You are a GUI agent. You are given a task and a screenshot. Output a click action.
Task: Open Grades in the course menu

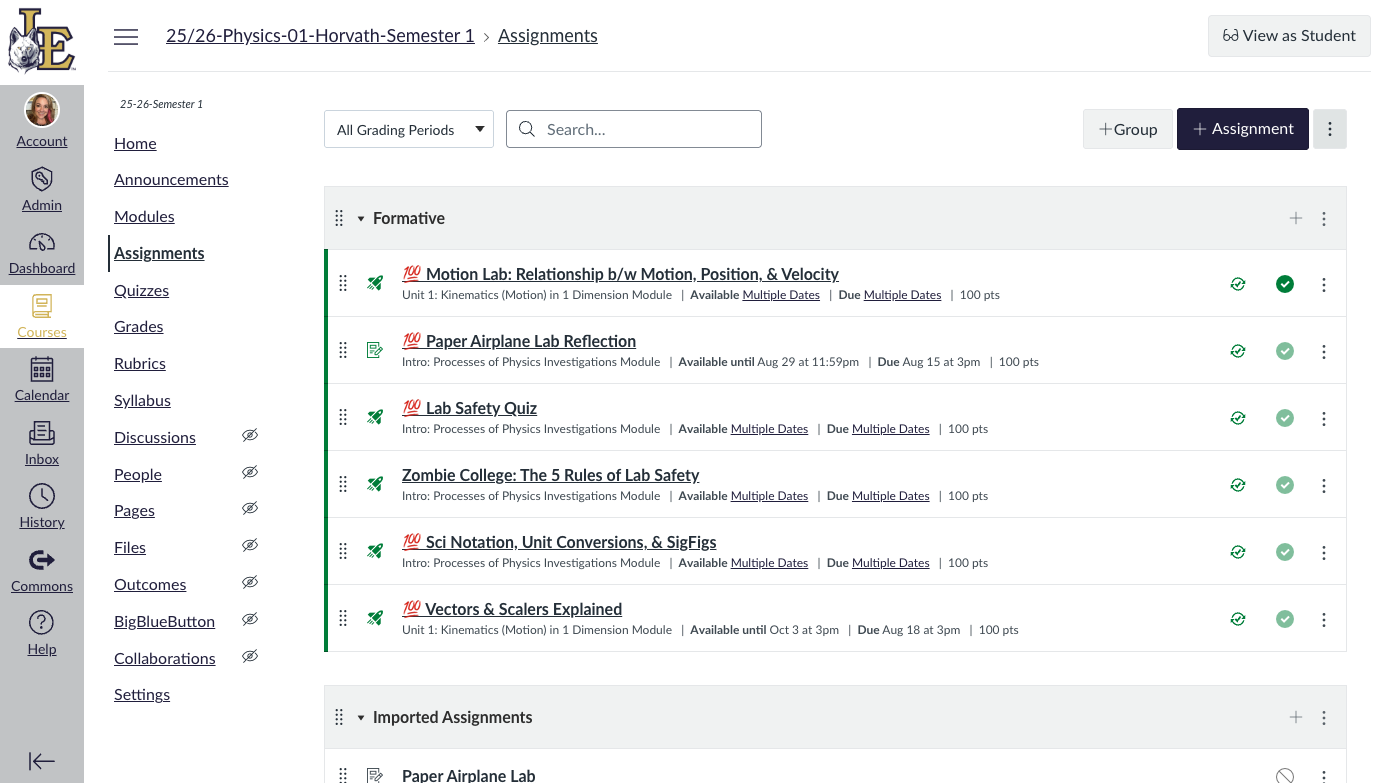tap(138, 327)
